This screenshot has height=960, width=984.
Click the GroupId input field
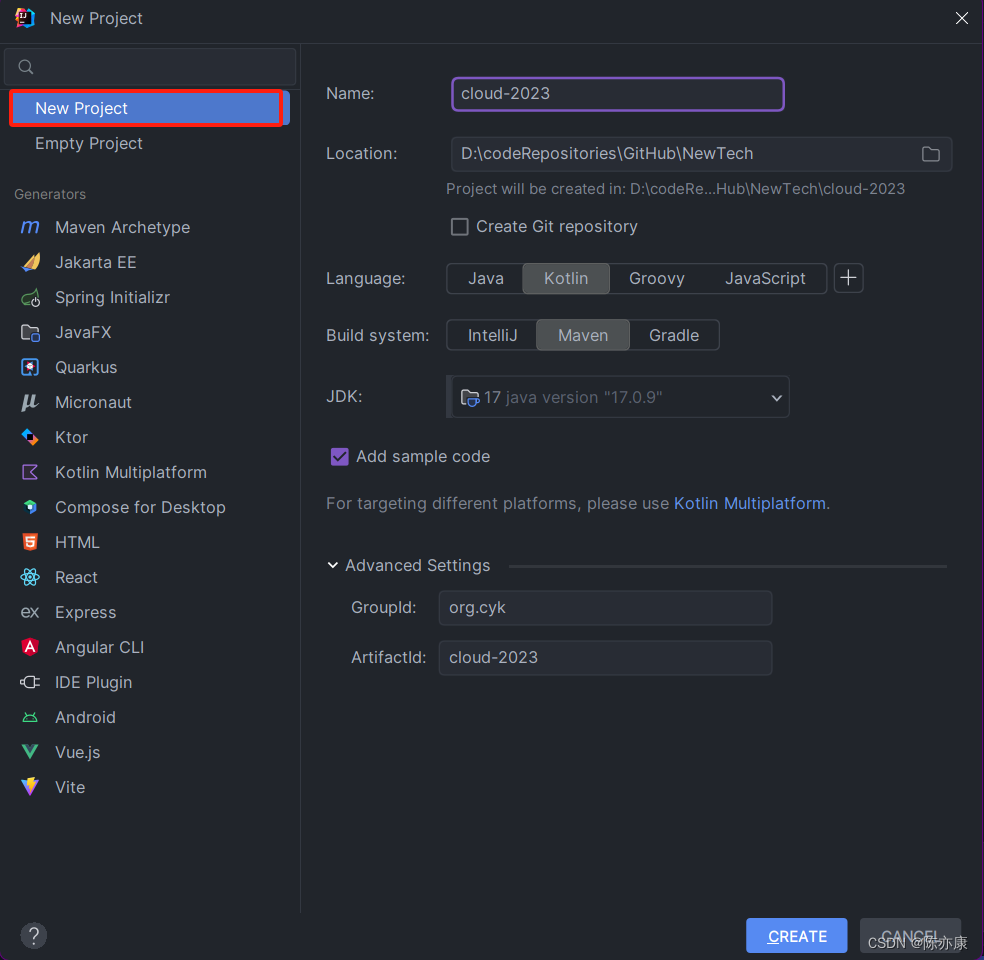pos(605,608)
